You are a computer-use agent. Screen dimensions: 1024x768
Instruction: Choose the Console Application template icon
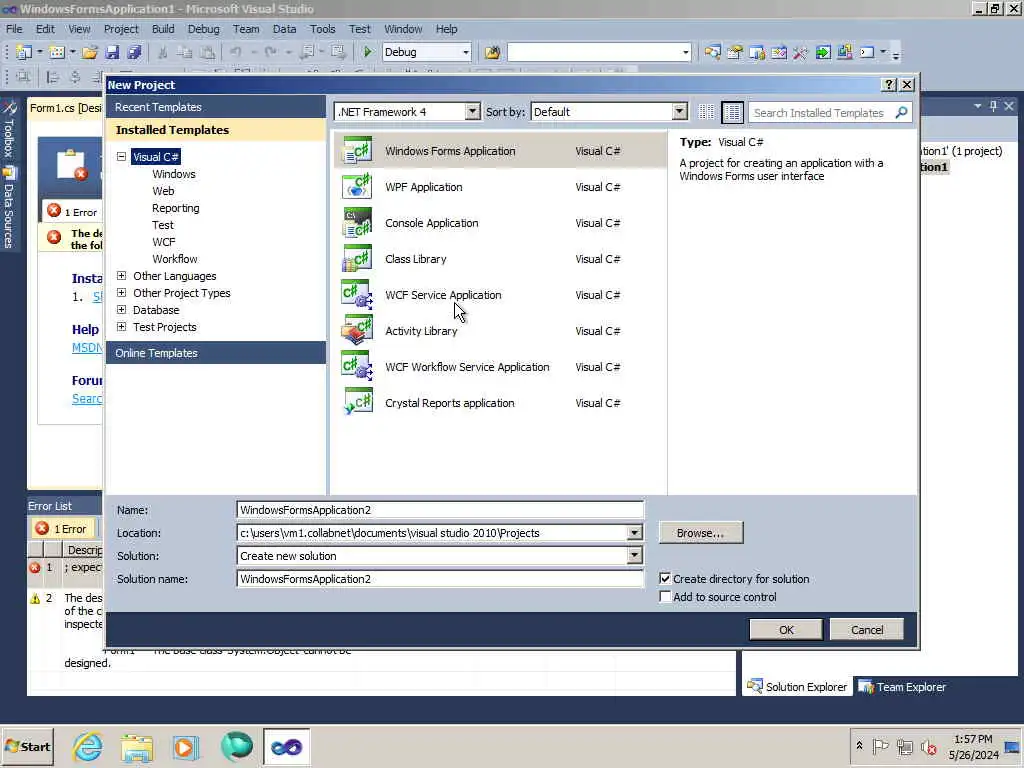click(357, 223)
